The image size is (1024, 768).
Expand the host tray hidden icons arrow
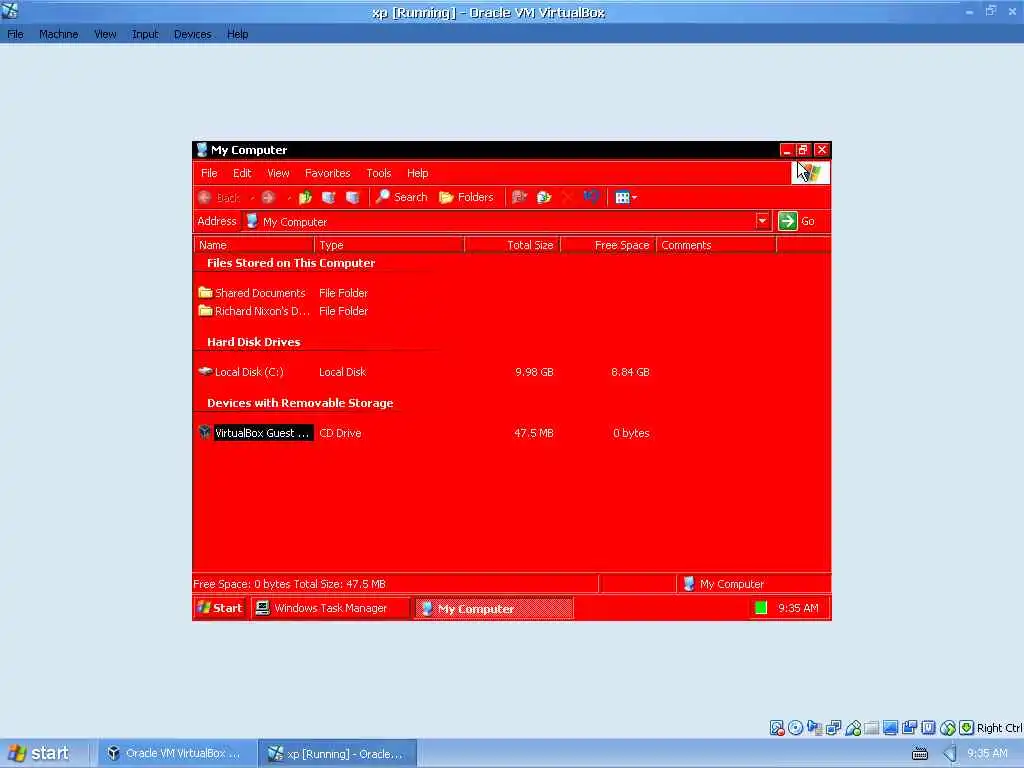(950, 754)
